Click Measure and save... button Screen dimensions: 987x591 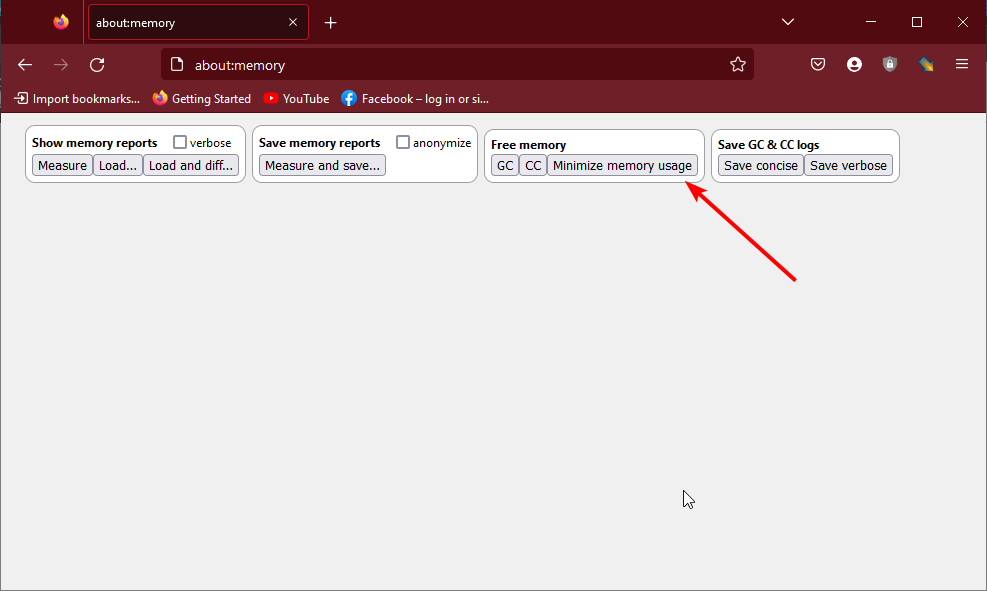click(322, 166)
